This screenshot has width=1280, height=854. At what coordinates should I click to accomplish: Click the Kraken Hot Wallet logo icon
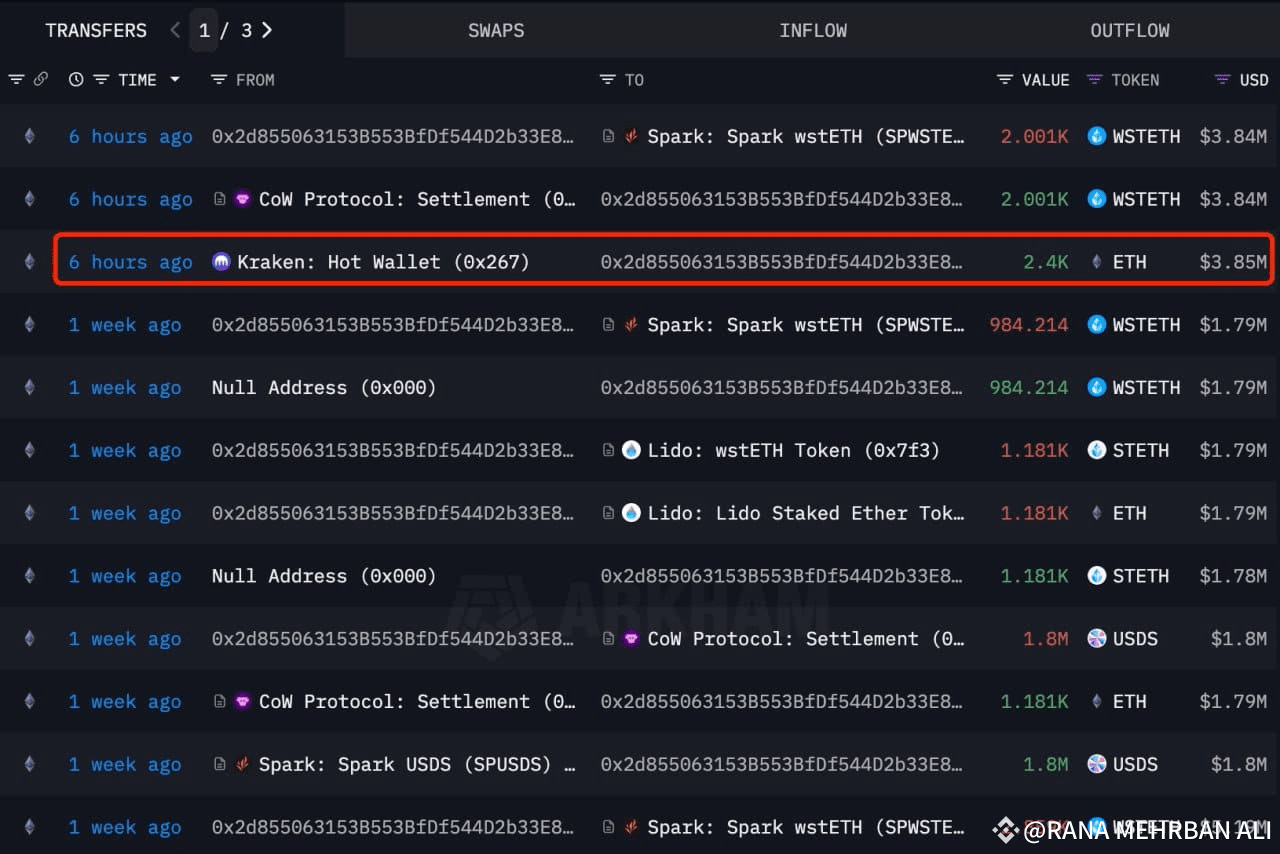222,262
